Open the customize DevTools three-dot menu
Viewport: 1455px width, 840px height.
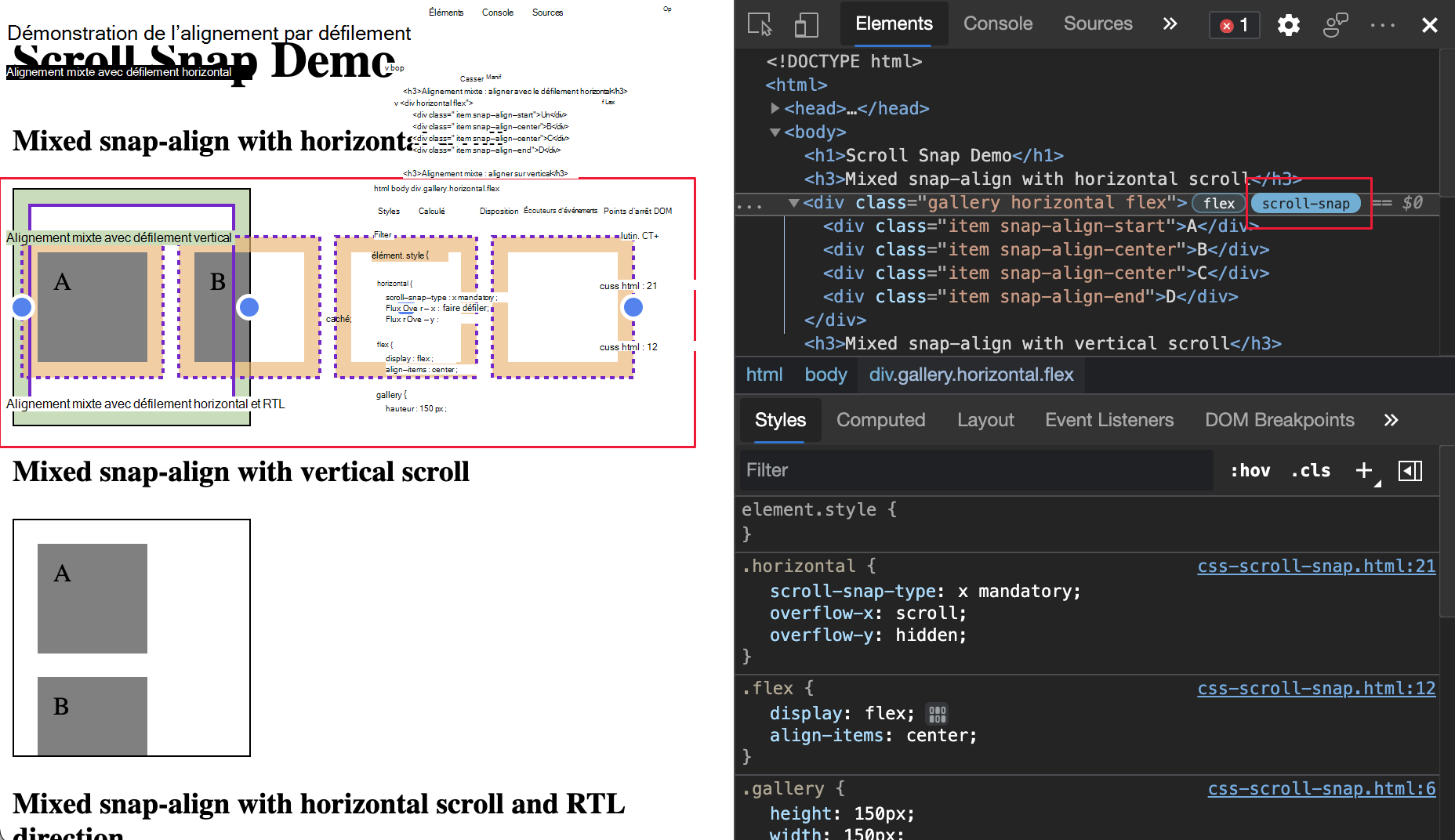(1382, 25)
